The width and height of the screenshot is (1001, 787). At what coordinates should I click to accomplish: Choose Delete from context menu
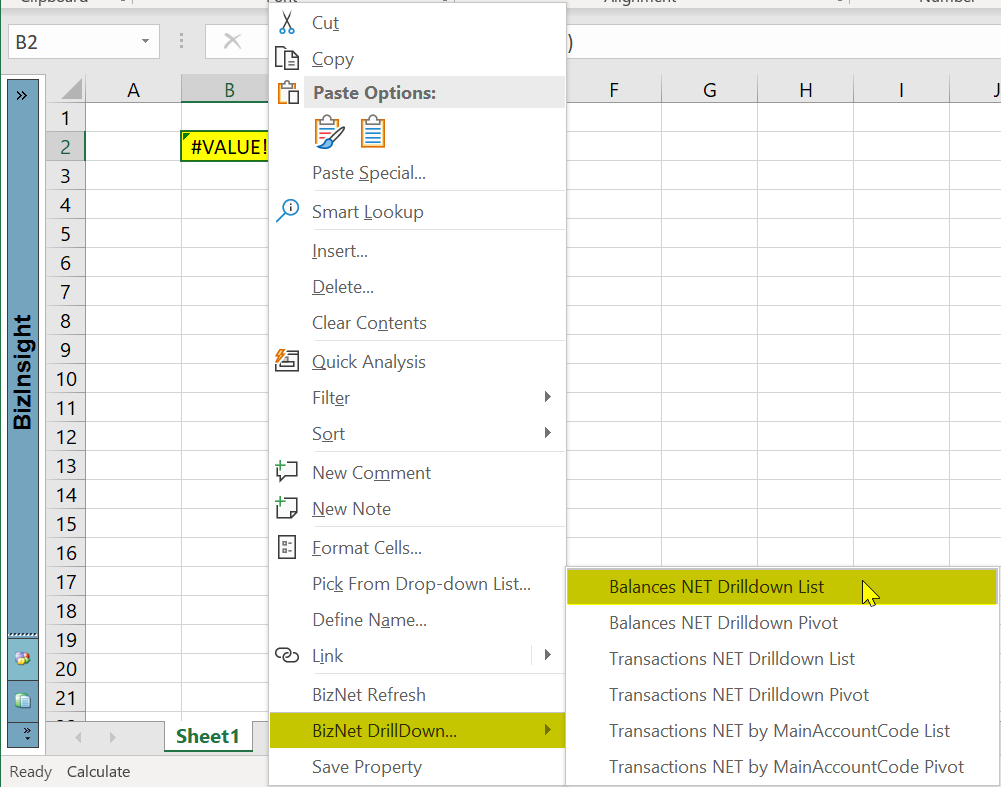tap(418, 287)
